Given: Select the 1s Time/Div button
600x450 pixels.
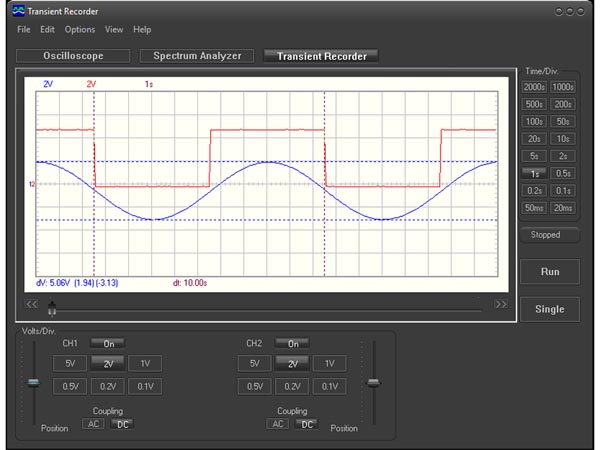Looking at the screenshot, I should pyautogui.click(x=534, y=173).
